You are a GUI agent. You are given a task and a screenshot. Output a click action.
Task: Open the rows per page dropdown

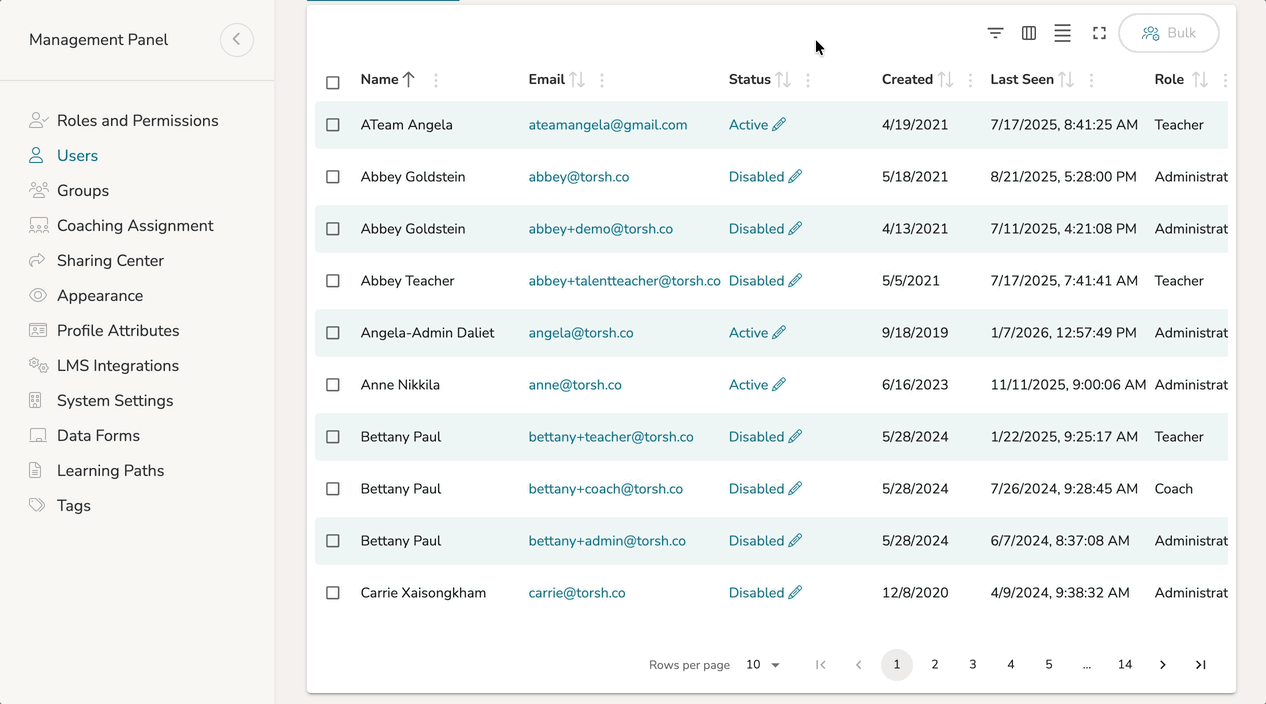click(763, 665)
